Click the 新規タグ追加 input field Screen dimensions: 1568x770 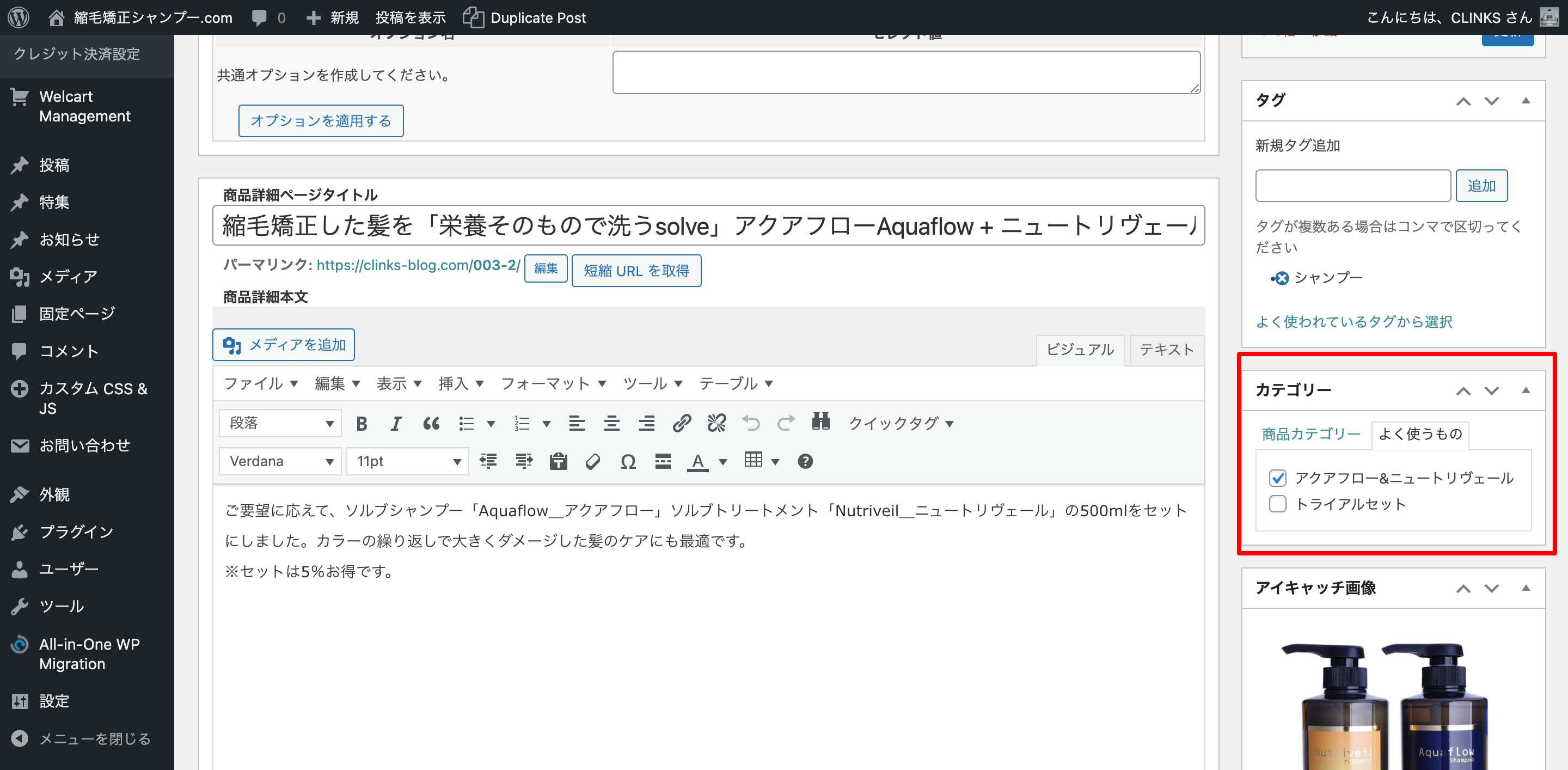click(x=1352, y=186)
